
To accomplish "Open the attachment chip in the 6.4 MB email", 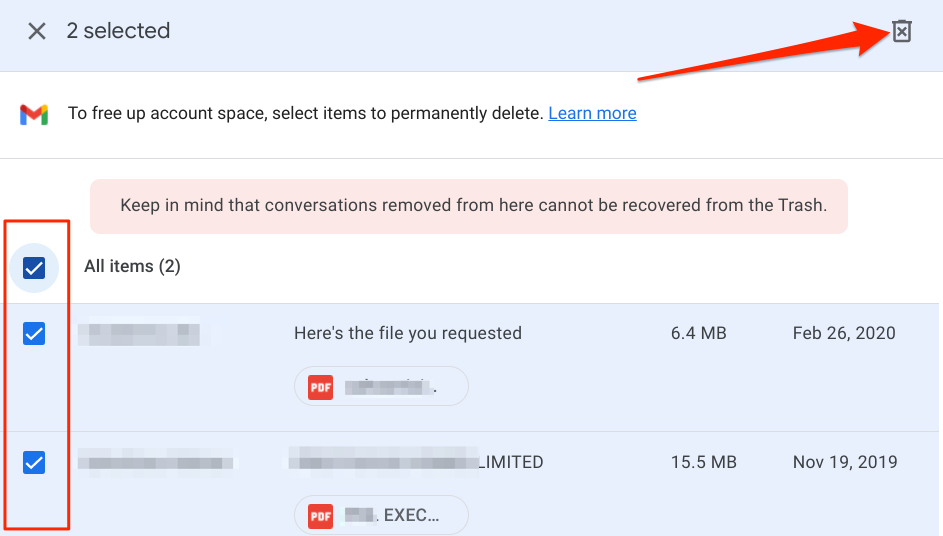I will click(381, 386).
